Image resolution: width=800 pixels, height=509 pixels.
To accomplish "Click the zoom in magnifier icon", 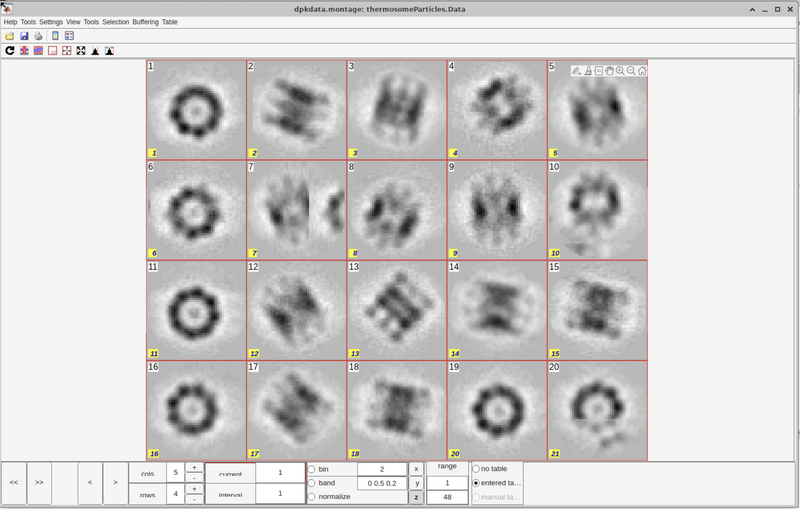I will point(620,71).
